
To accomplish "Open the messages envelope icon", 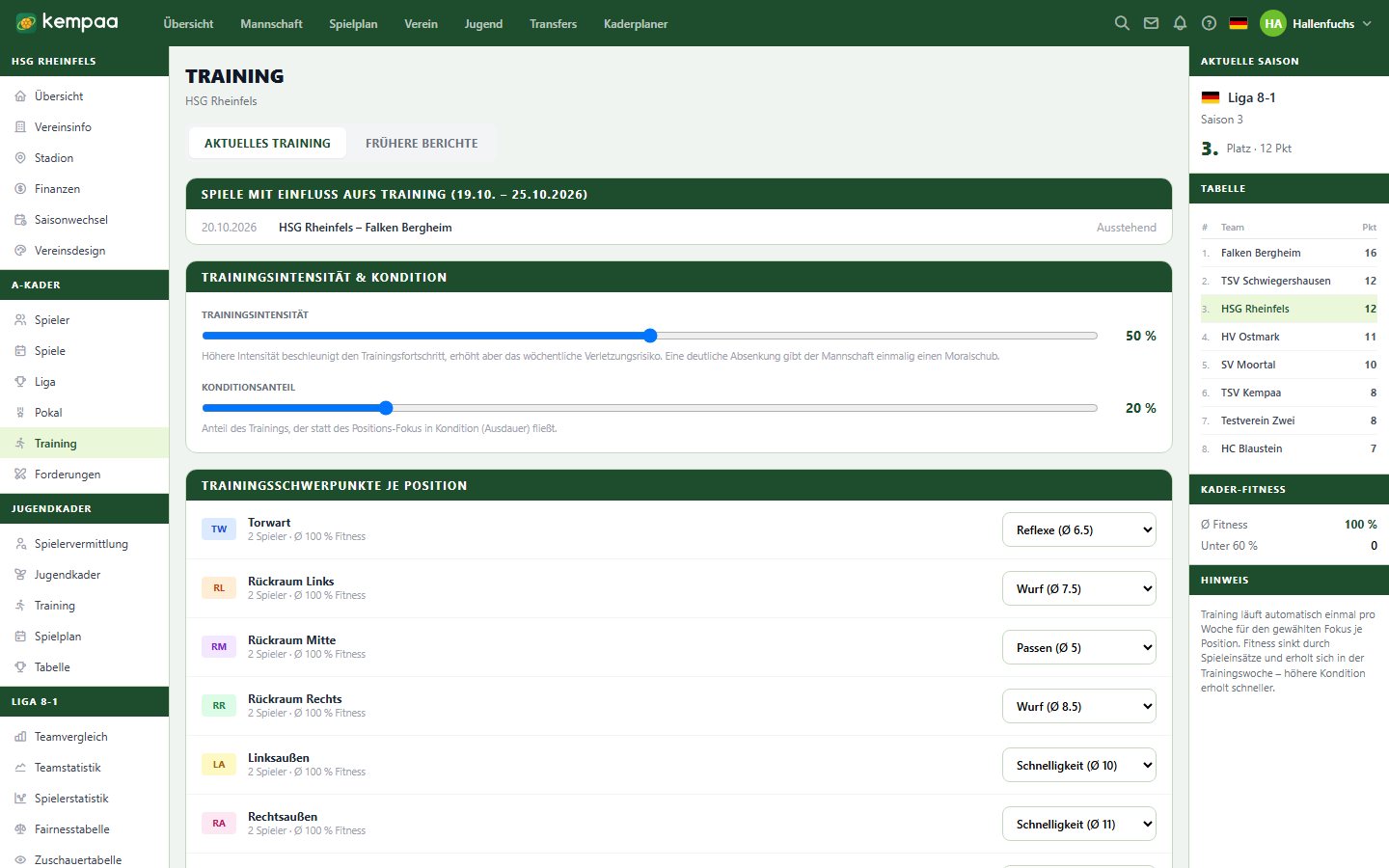I will tap(1151, 23).
